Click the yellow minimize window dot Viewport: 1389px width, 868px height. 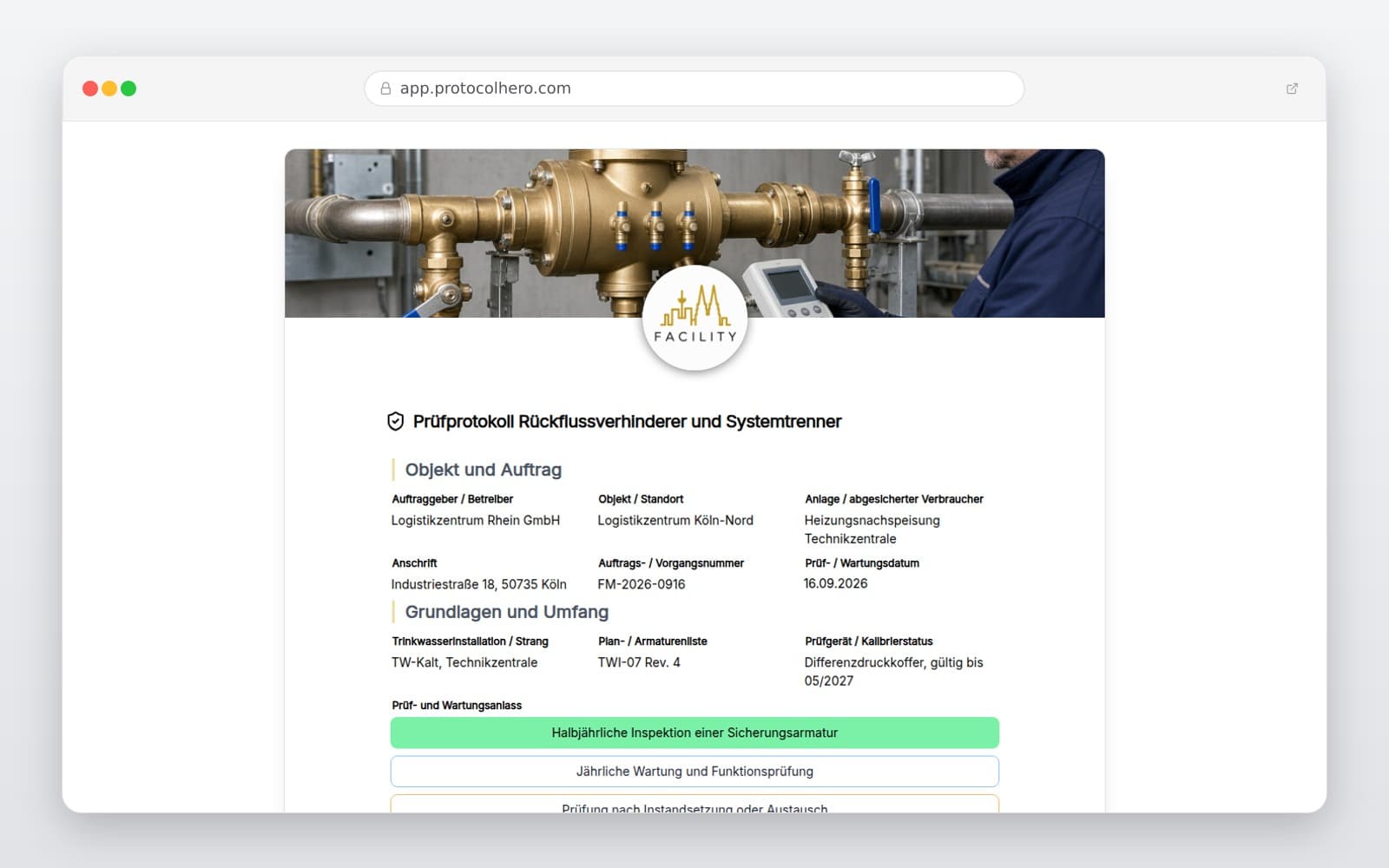[109, 89]
